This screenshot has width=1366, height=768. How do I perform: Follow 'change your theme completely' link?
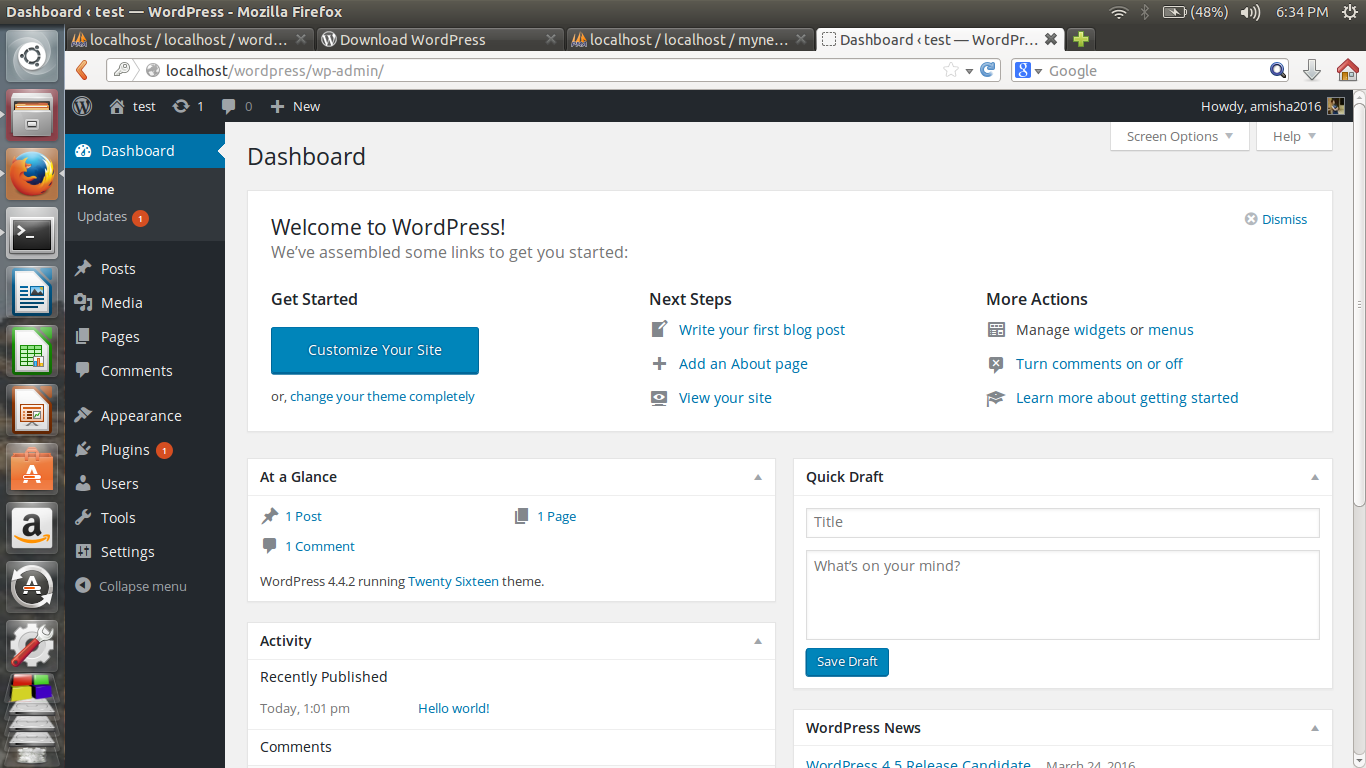click(382, 396)
